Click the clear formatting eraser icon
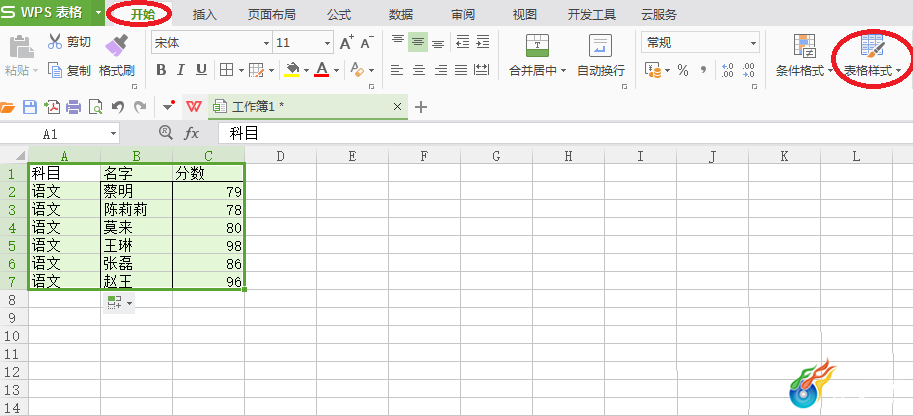The height and width of the screenshot is (416, 913). tap(357, 70)
